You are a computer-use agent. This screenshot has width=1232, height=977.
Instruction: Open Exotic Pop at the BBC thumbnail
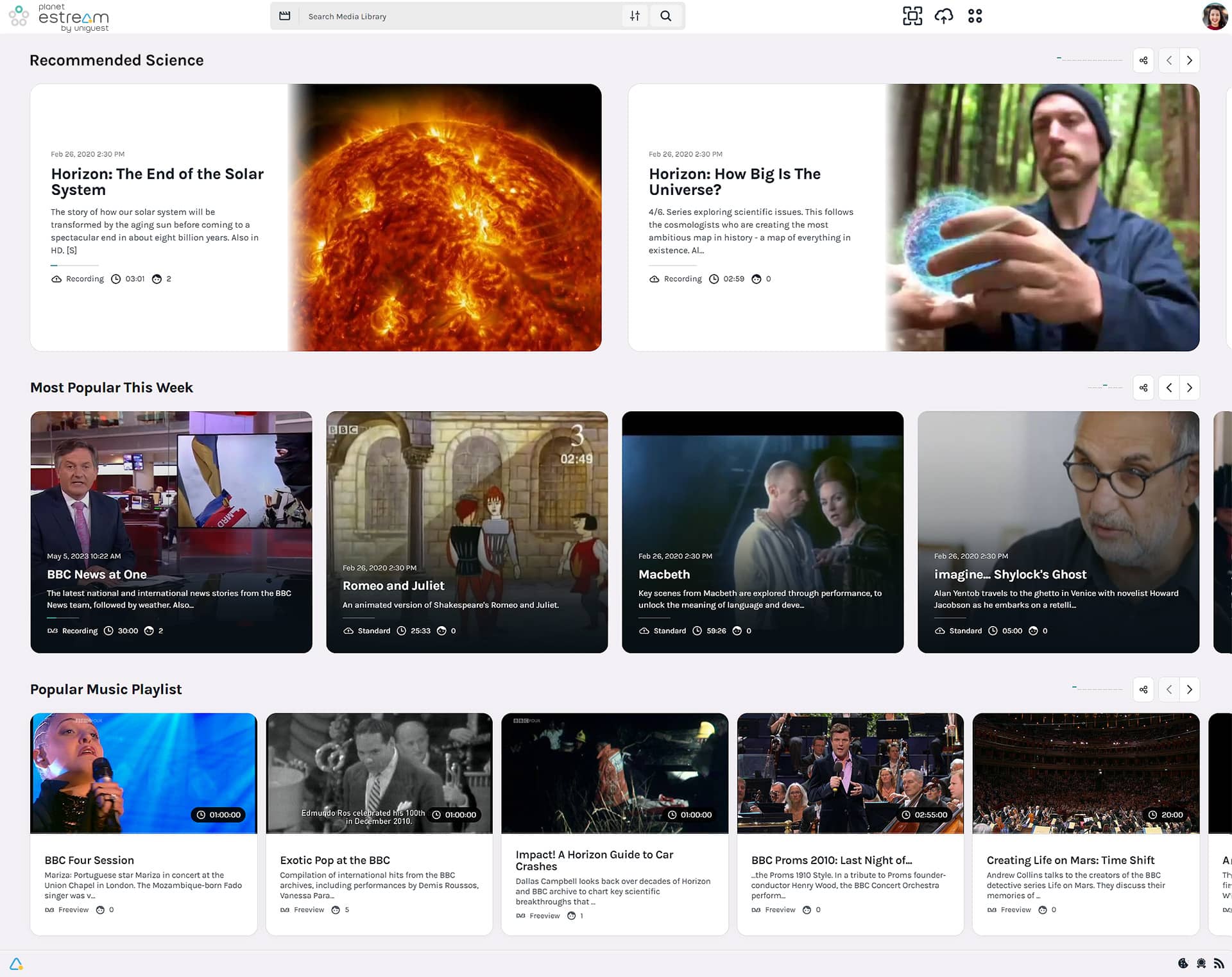379,773
